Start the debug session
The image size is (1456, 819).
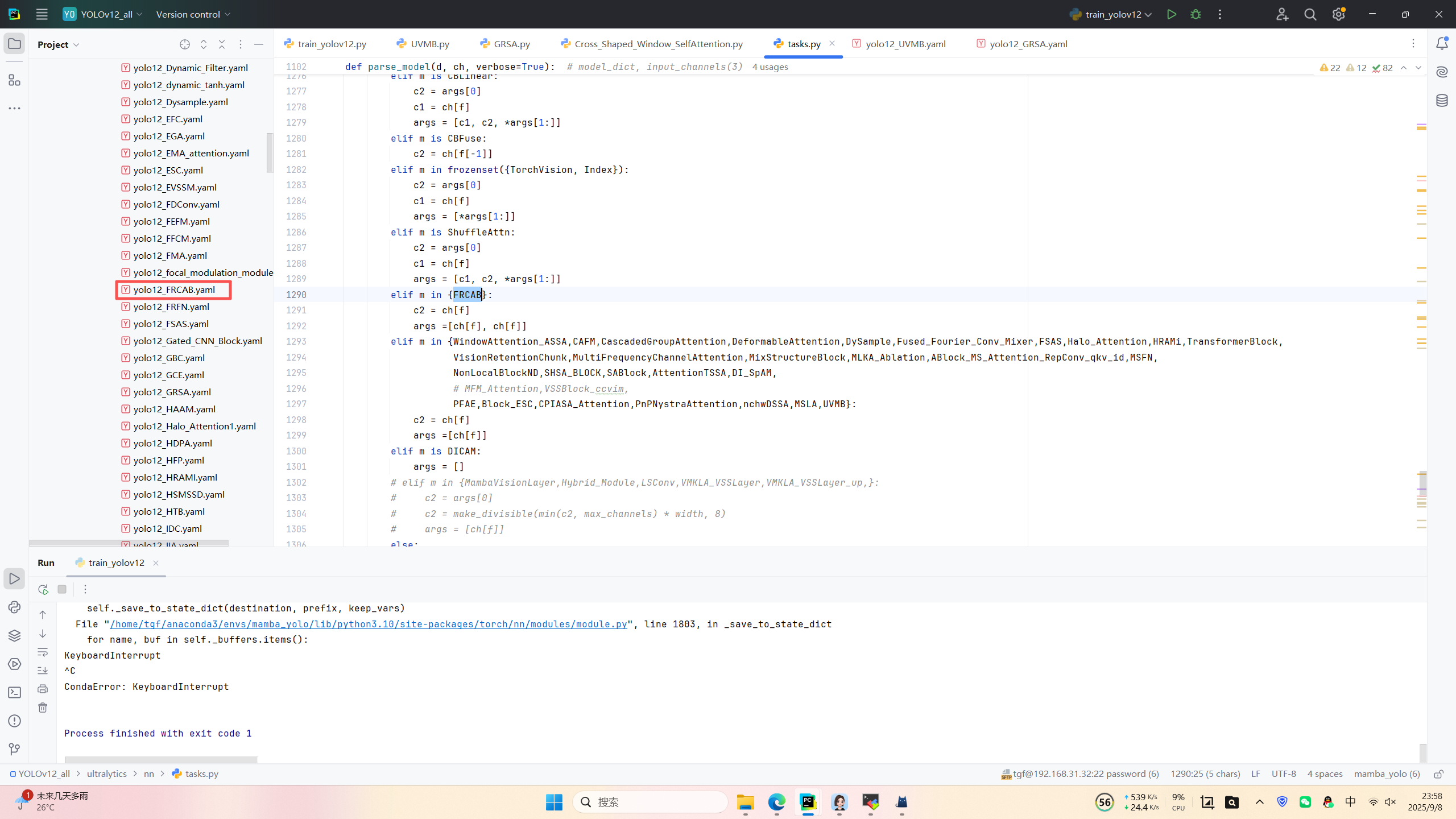(x=1196, y=14)
